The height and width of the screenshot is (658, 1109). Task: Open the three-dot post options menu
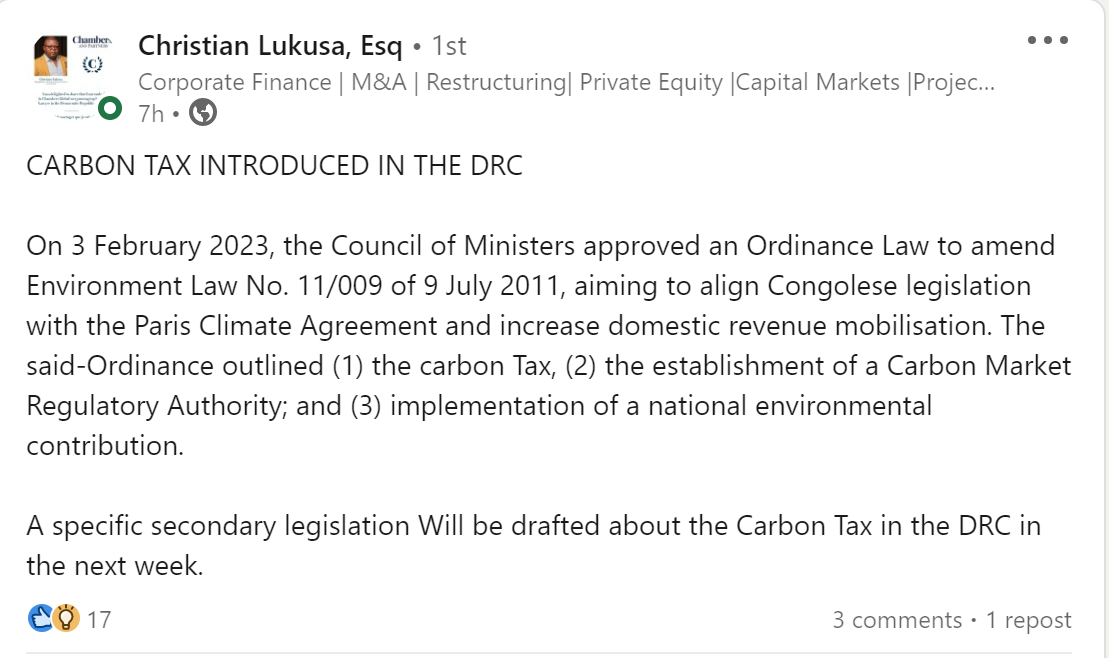pyautogui.click(x=1047, y=40)
